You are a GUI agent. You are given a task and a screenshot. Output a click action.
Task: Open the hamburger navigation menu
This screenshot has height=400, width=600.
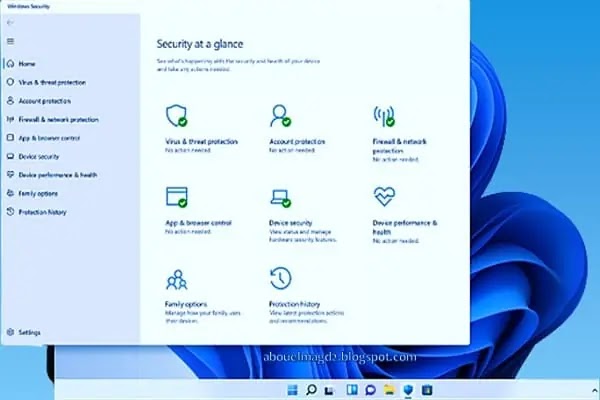(x=10, y=41)
